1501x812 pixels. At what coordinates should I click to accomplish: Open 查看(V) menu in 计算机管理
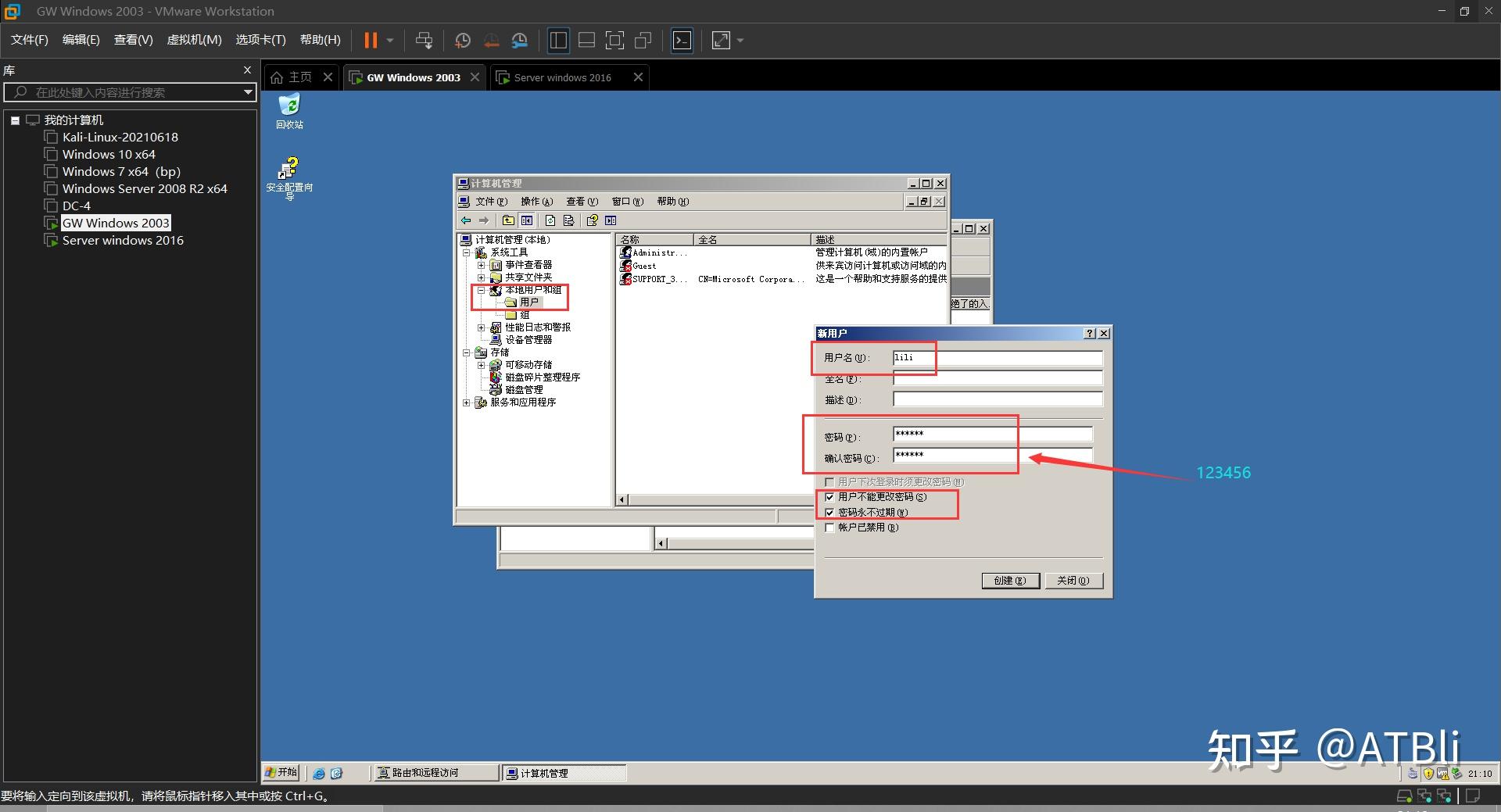pyautogui.click(x=582, y=202)
